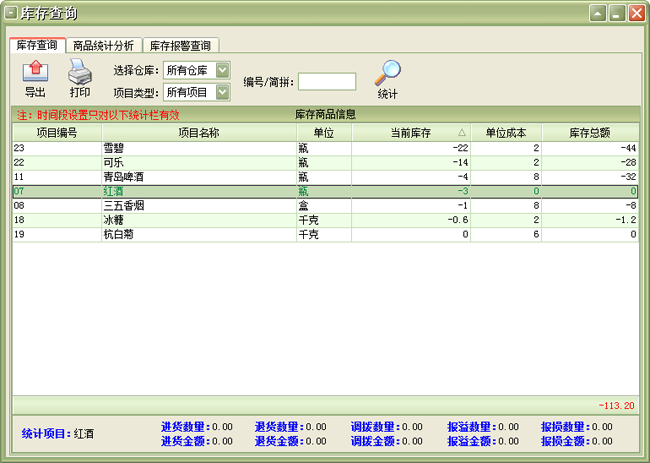650x463 pixels.
Task: Click the 导出 export icon
Action: (x=35, y=71)
